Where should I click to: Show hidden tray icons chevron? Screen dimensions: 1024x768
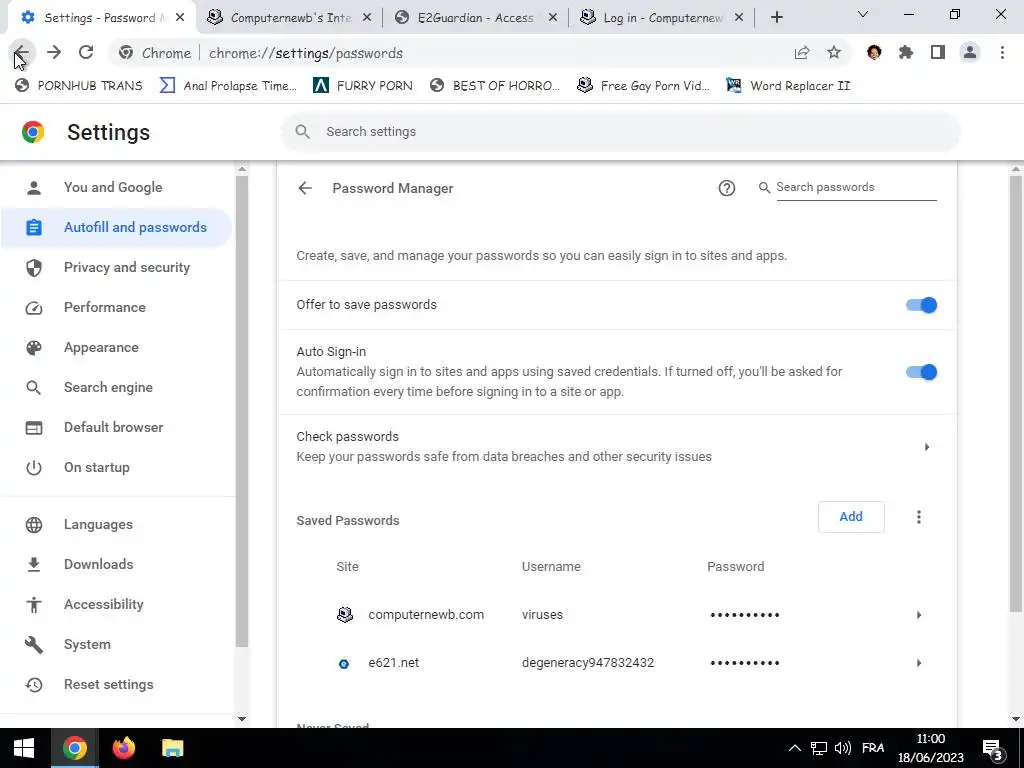795,748
